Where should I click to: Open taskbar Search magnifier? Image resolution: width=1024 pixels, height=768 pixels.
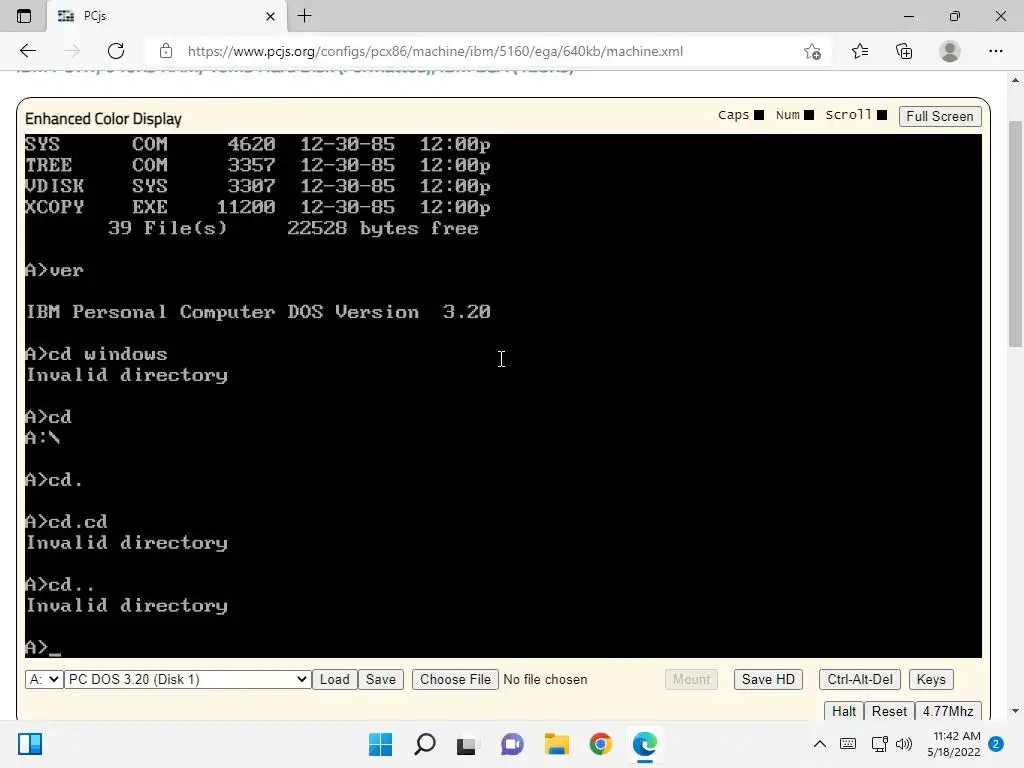pyautogui.click(x=424, y=744)
